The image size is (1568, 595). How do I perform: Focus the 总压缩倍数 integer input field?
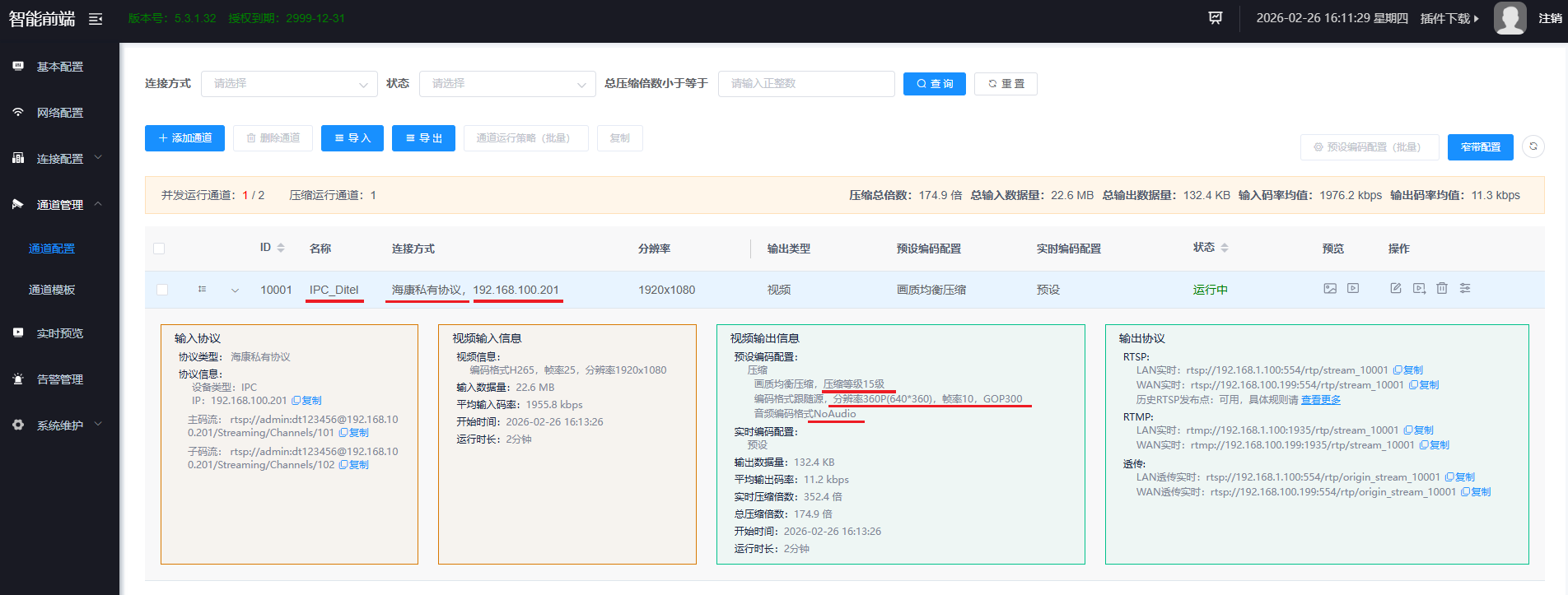[806, 84]
